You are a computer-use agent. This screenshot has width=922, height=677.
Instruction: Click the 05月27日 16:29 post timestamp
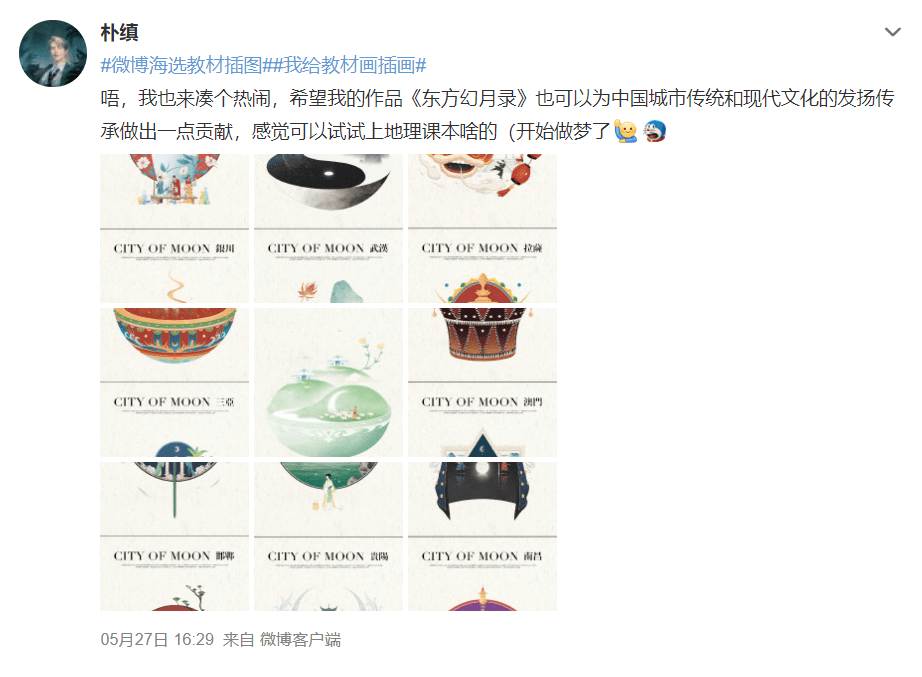pyautogui.click(x=157, y=639)
